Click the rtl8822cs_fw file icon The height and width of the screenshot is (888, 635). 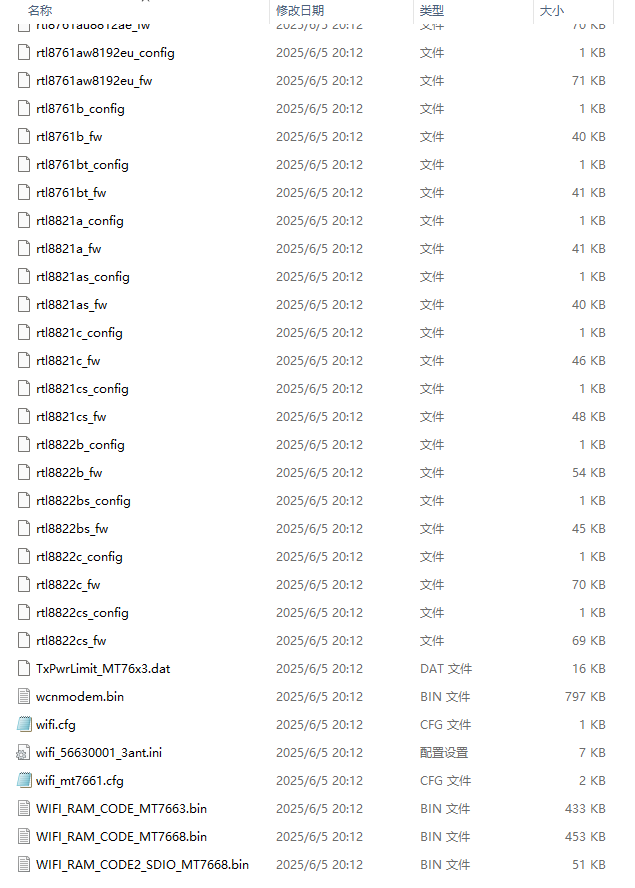(x=24, y=641)
